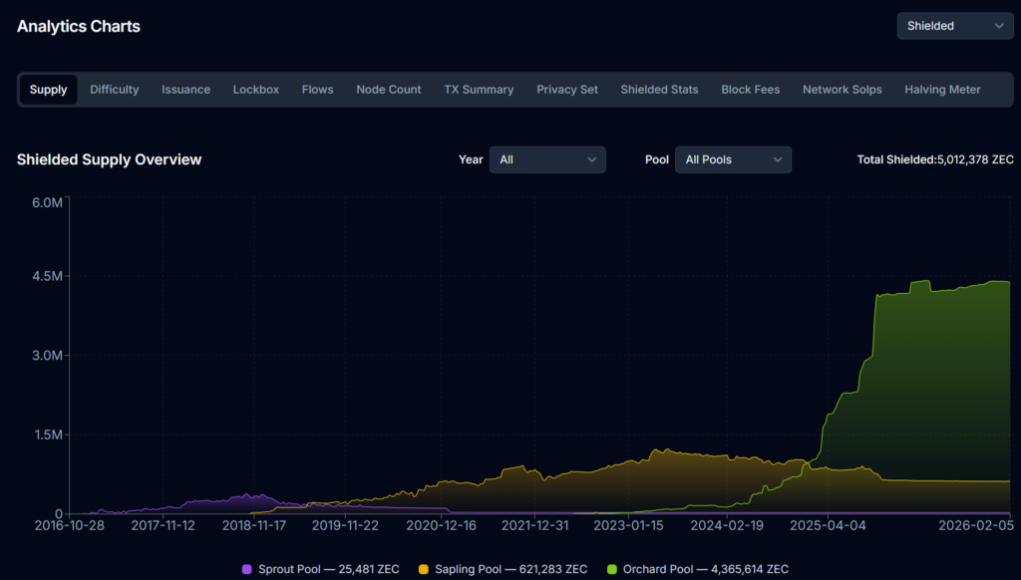Go to the Lockbox tab
The width and height of the screenshot is (1021, 580).
[256, 90]
